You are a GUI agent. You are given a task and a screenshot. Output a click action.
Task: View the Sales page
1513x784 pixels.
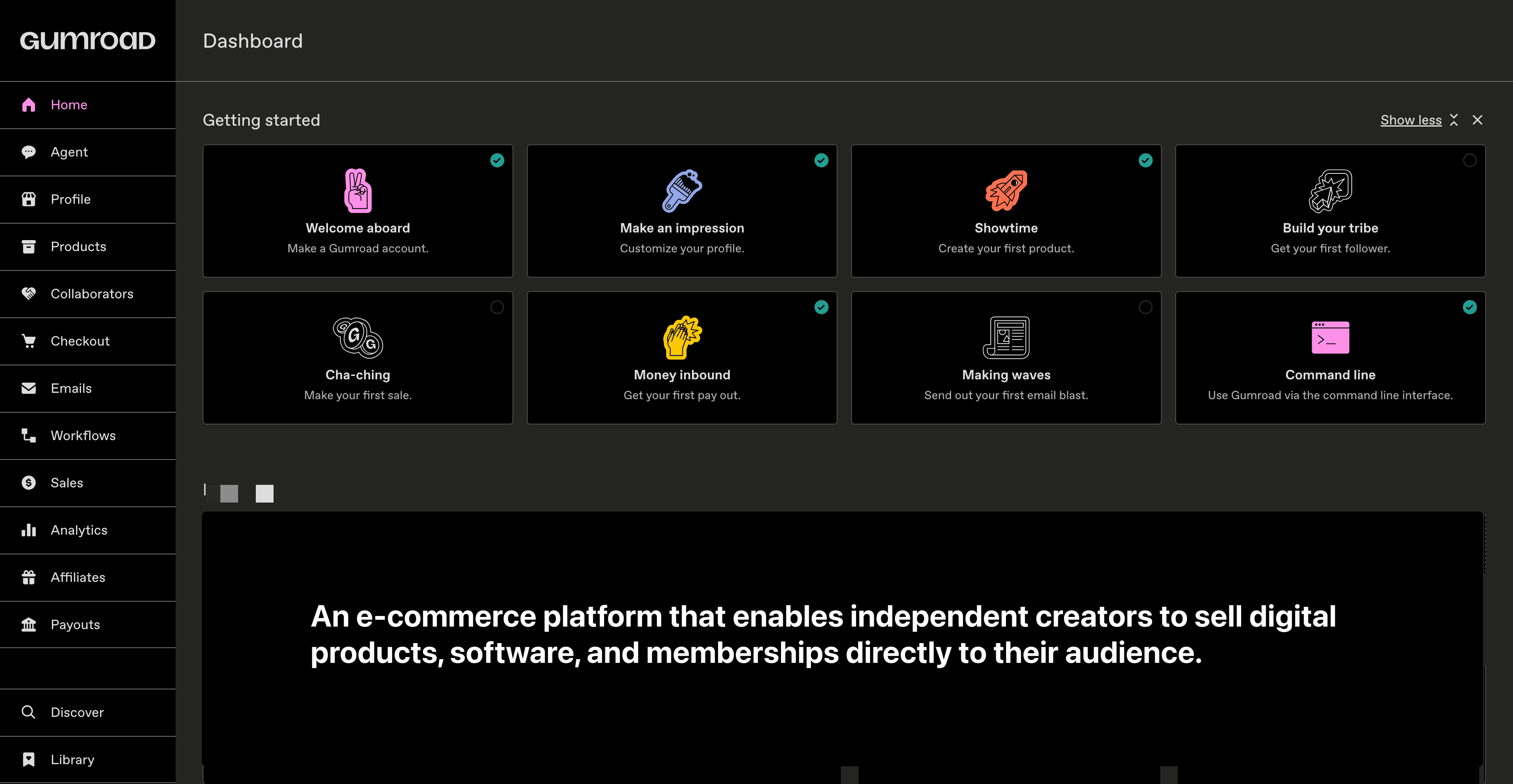pos(87,483)
